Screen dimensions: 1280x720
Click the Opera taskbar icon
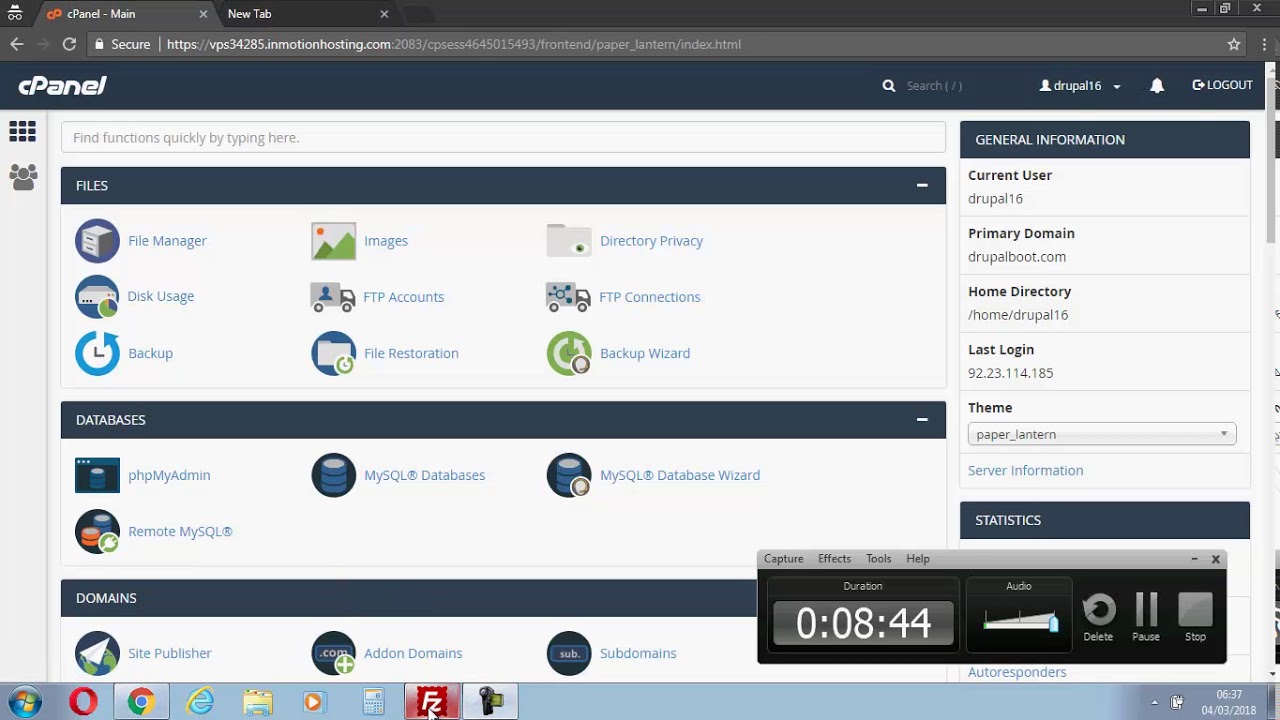tap(83, 702)
